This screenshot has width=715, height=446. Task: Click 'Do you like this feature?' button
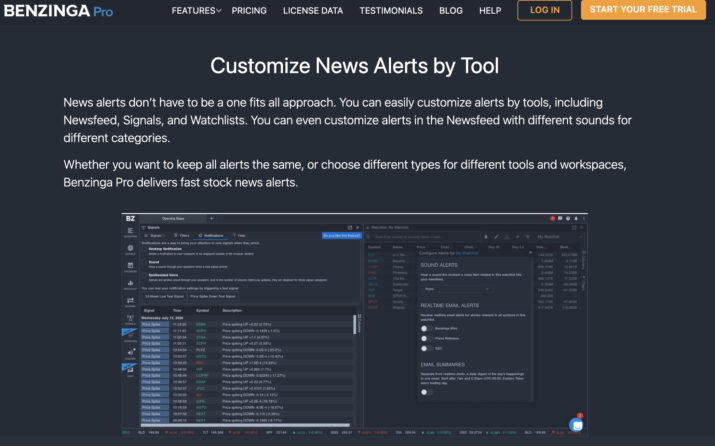342,235
